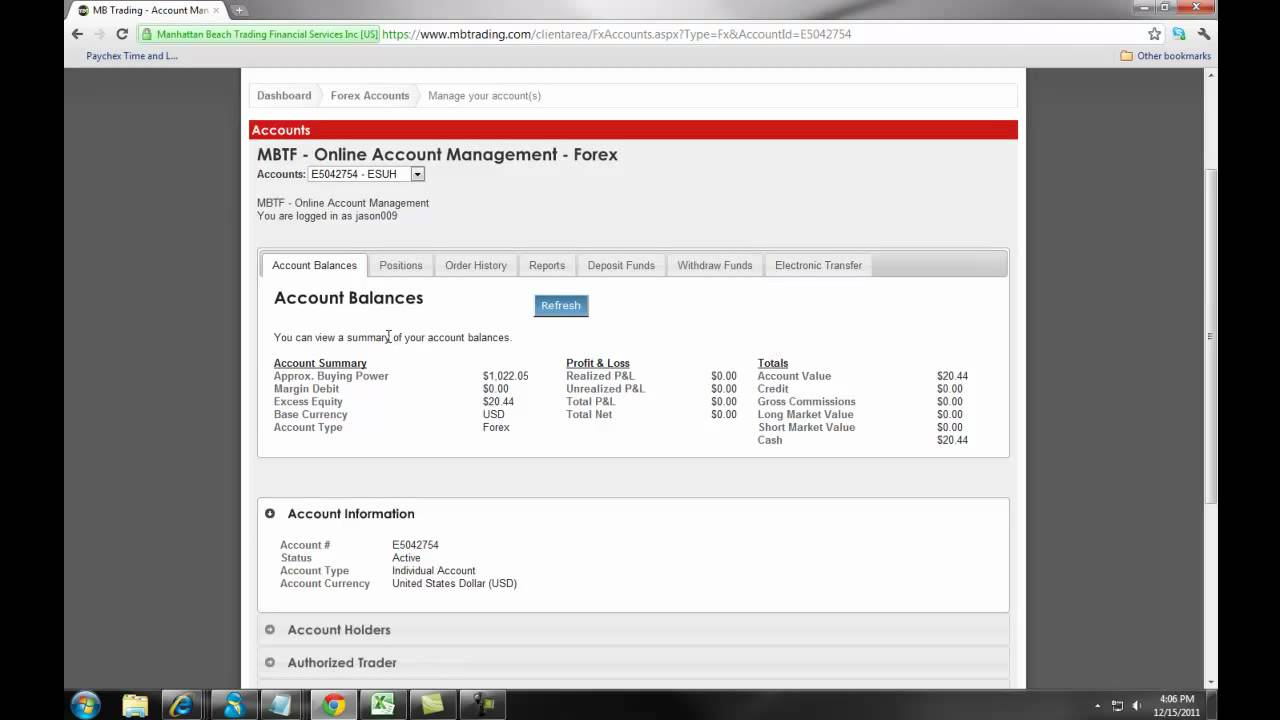
Task: Click the page vertical scrollbar
Action: pos(1212,336)
